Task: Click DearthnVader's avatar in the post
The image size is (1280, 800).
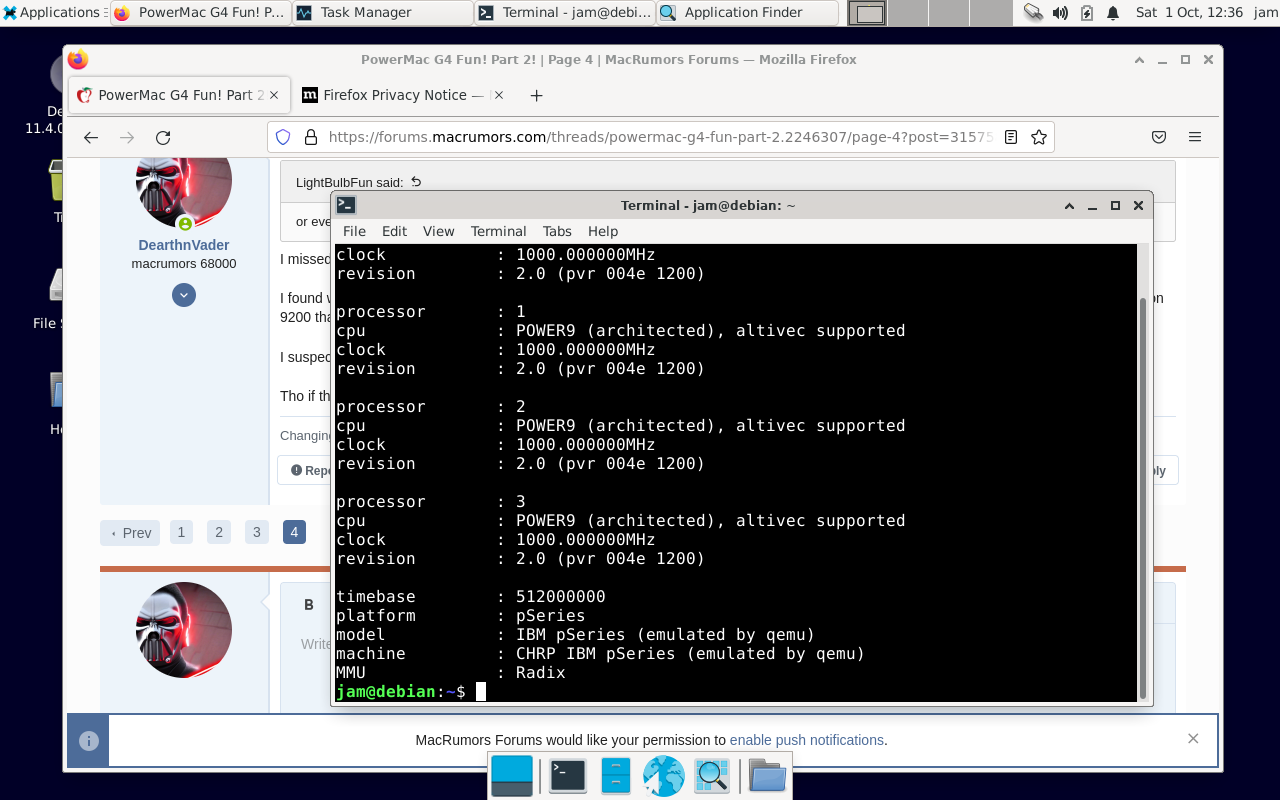Action: [184, 191]
